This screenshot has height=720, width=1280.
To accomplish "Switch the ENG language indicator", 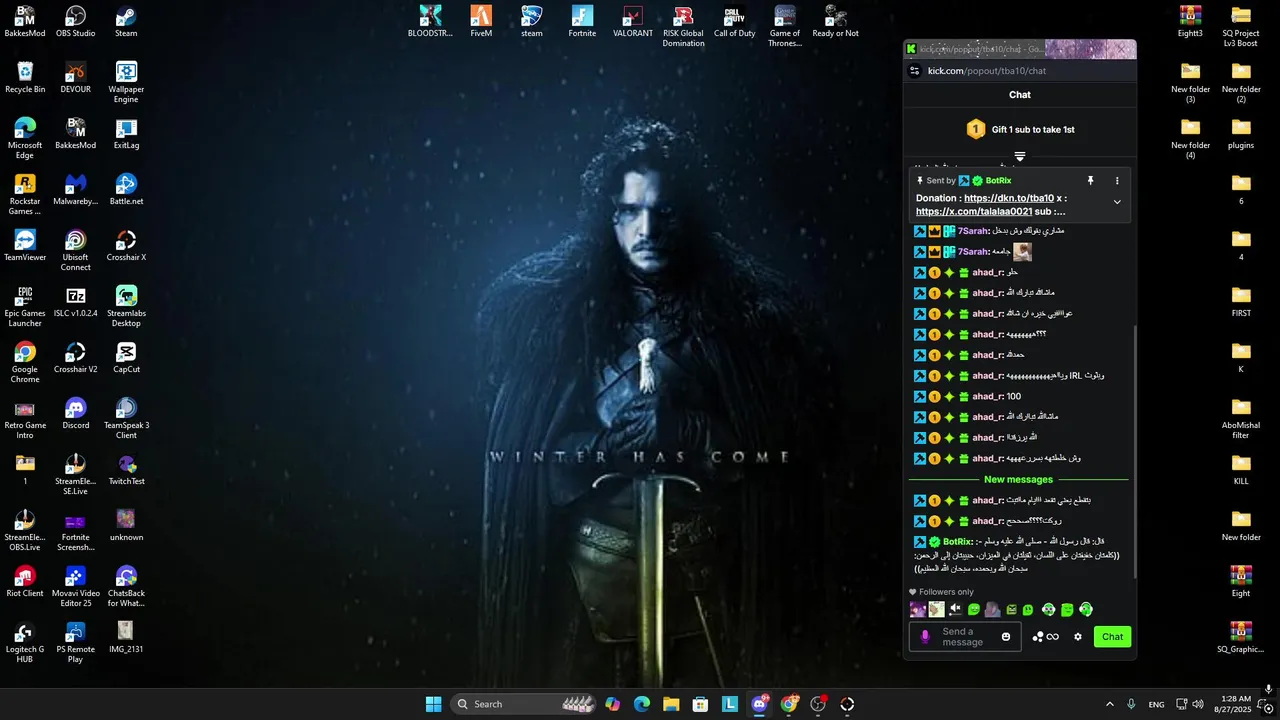I will click(1156, 704).
